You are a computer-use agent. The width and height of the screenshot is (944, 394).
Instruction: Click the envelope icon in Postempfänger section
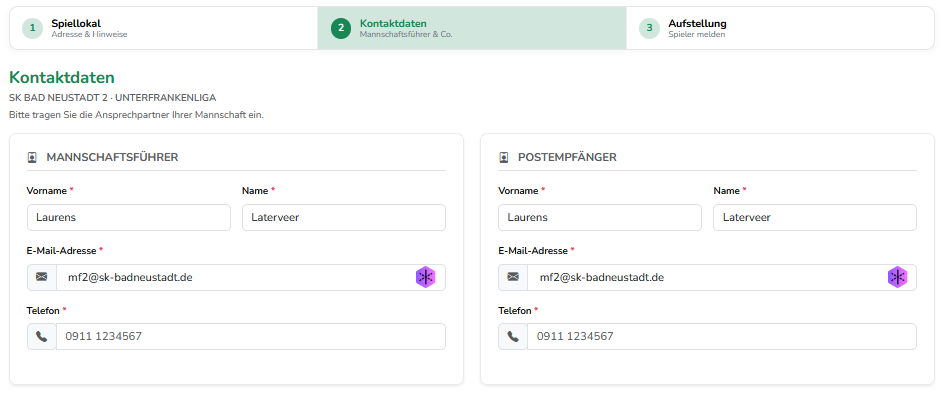pyautogui.click(x=513, y=277)
